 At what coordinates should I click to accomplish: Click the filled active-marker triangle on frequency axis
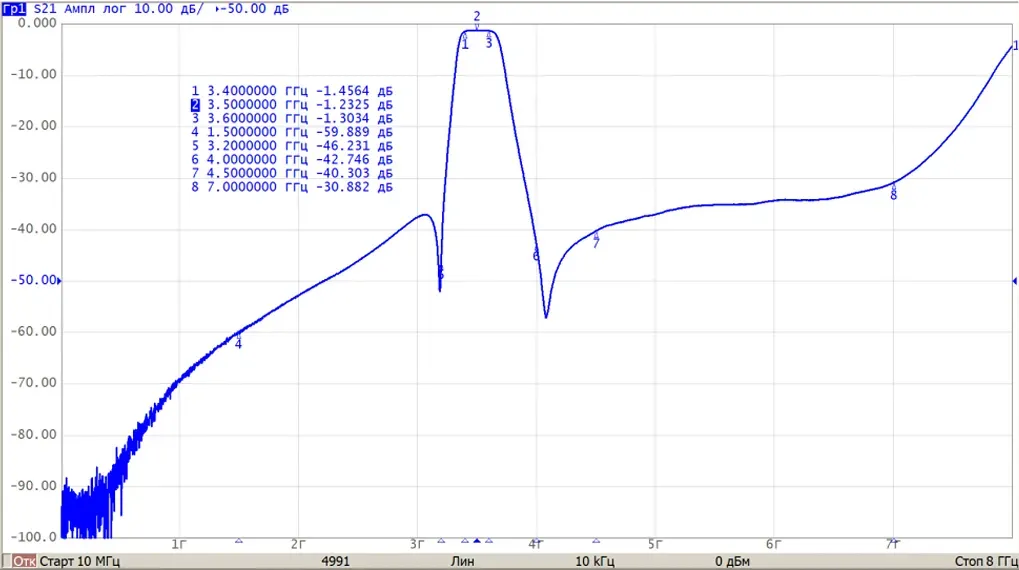477,541
